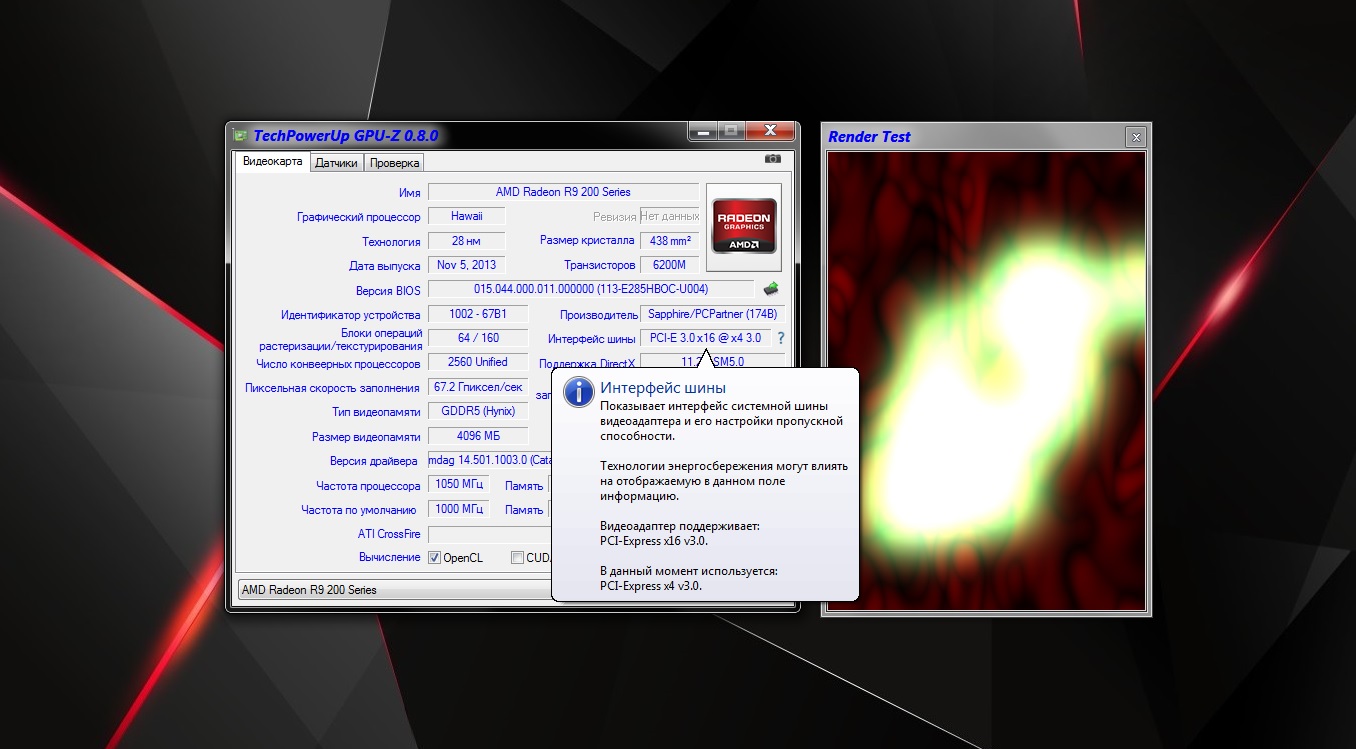Screen dimensions: 1356x749
Task: Click the default clock field '1000 МГц'
Action: [x=459, y=509]
